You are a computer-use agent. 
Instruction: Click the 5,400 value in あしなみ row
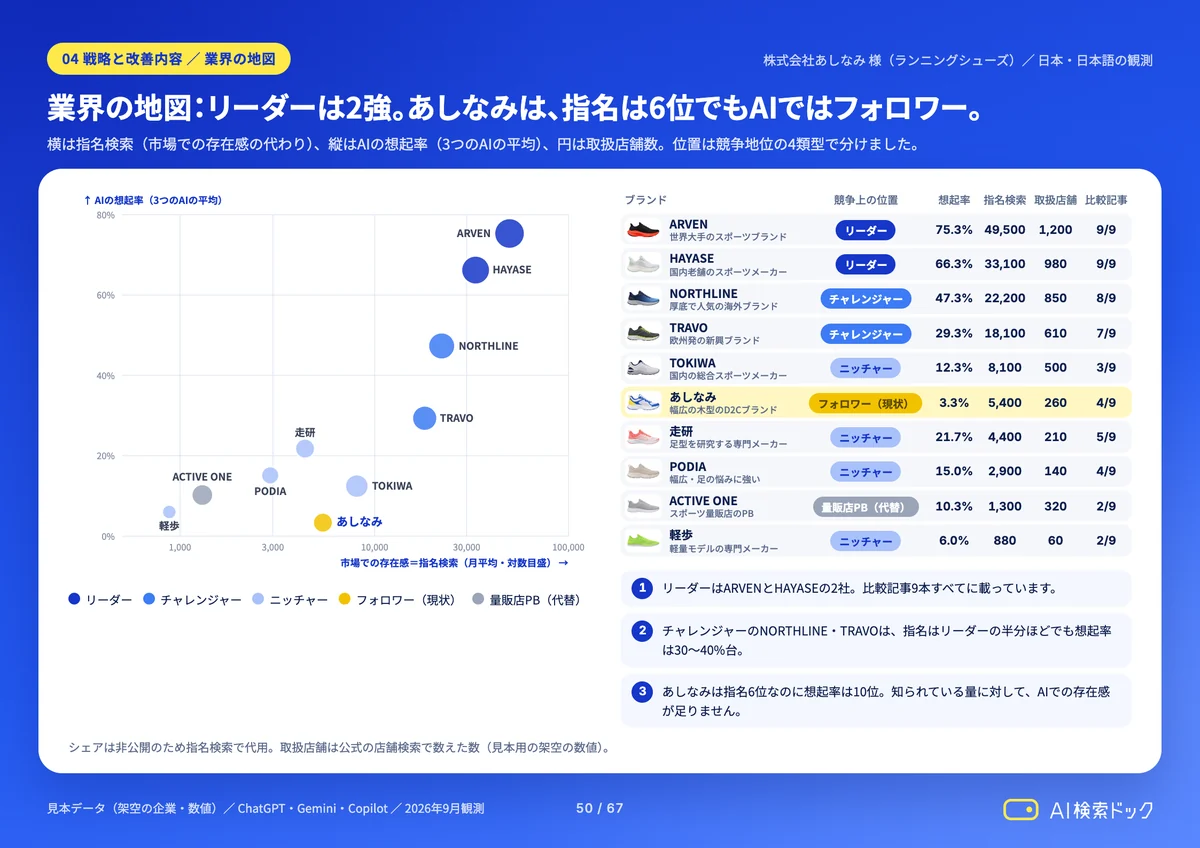pos(1004,402)
